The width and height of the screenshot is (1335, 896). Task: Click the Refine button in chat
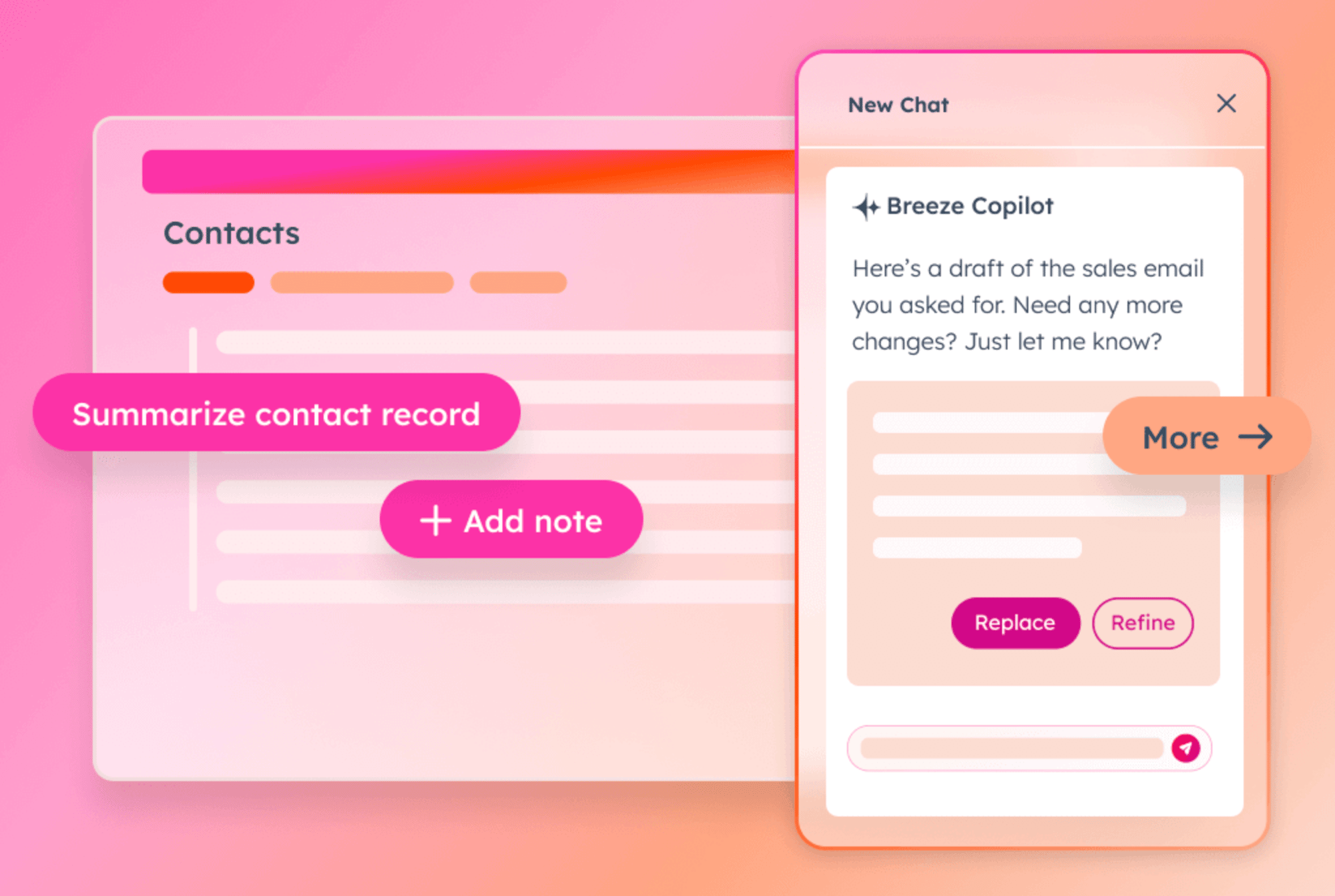[1143, 621]
